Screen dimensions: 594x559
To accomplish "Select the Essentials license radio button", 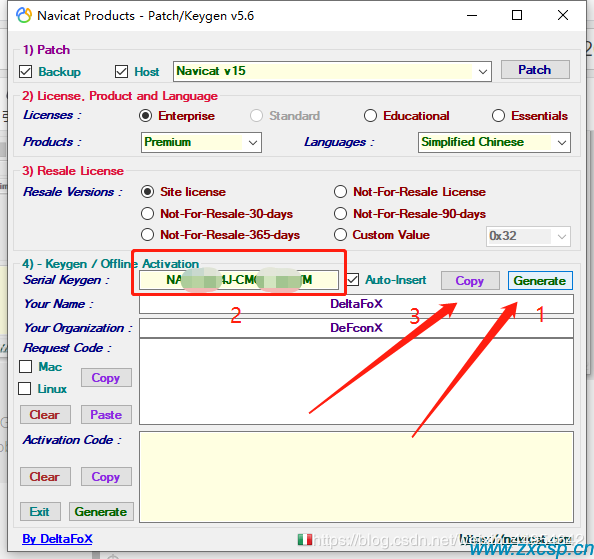I will [x=498, y=116].
